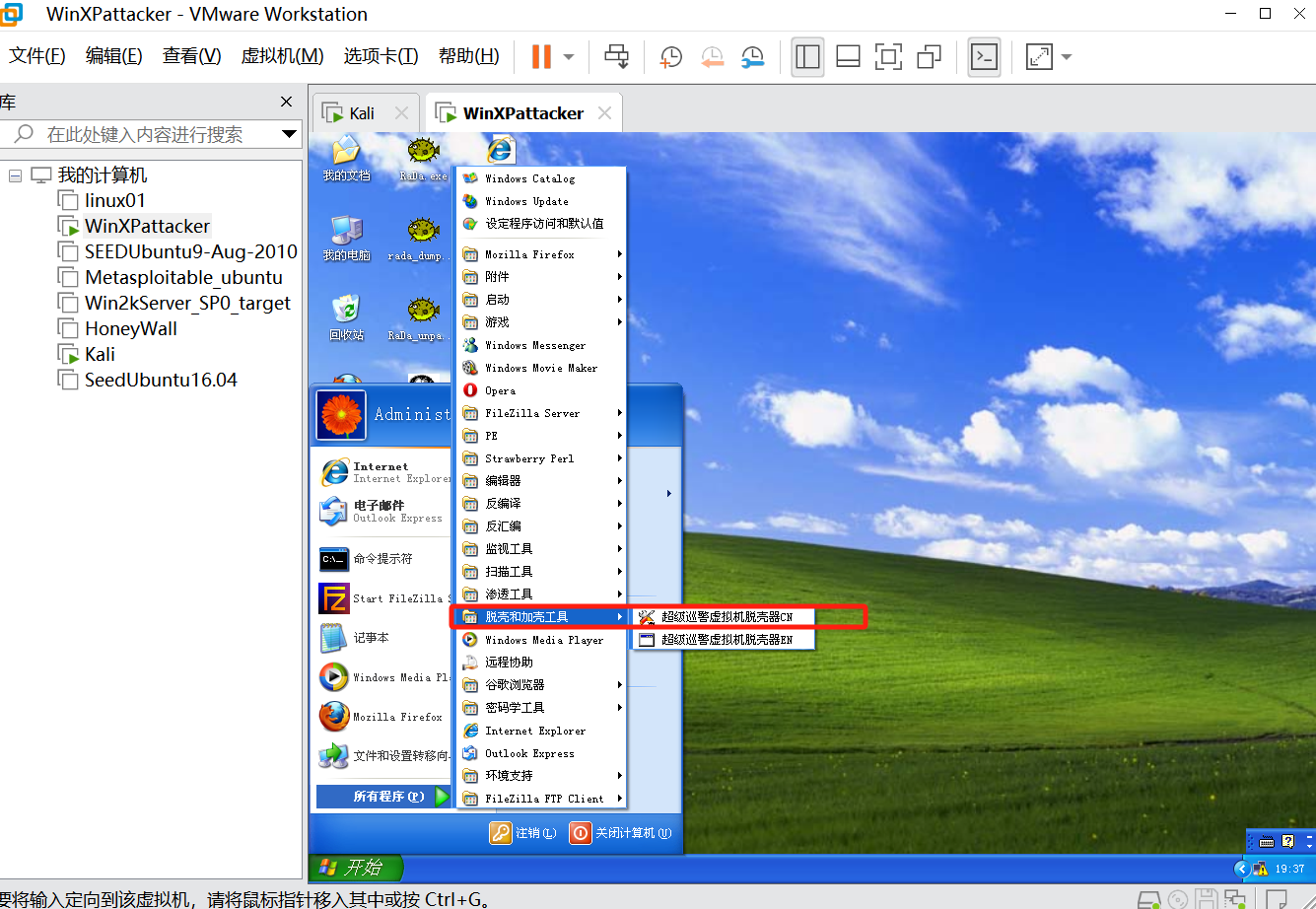Open the 虚拟机(M) menu
This screenshot has height=909, width=1316.
click(282, 56)
